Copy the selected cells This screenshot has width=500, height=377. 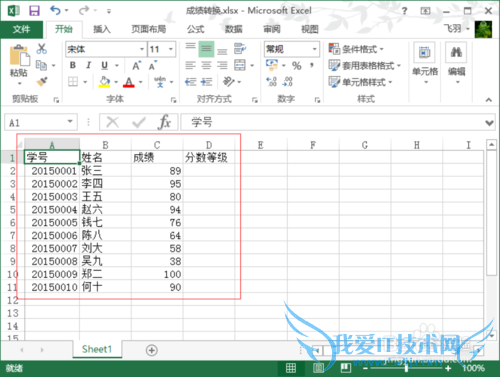click(41, 65)
